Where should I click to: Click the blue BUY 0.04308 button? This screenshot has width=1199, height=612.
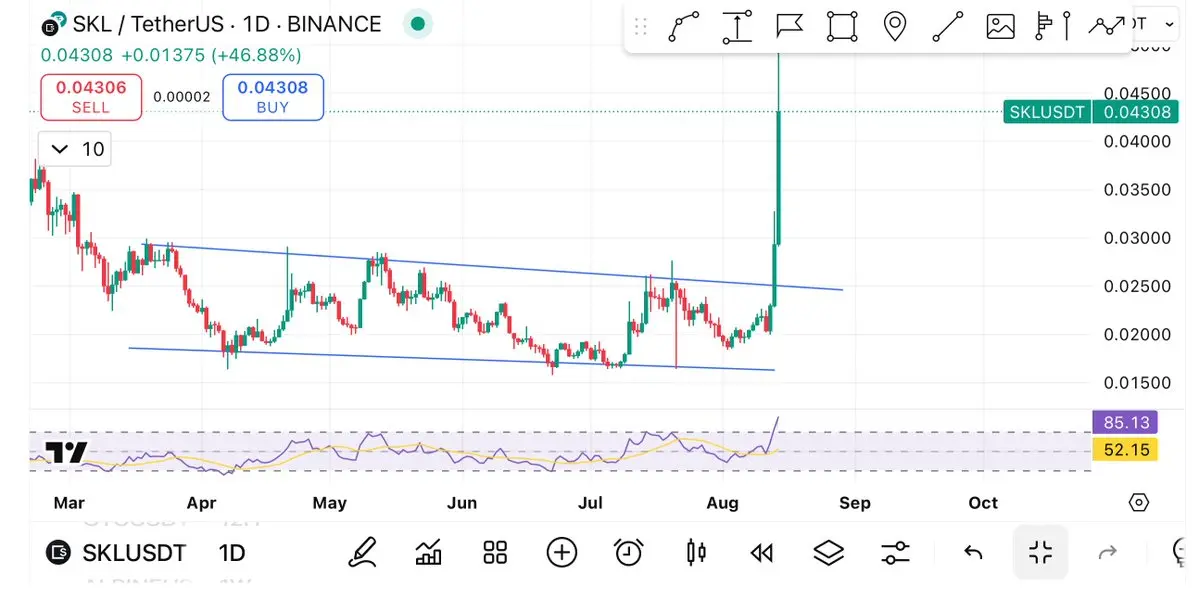point(273,97)
